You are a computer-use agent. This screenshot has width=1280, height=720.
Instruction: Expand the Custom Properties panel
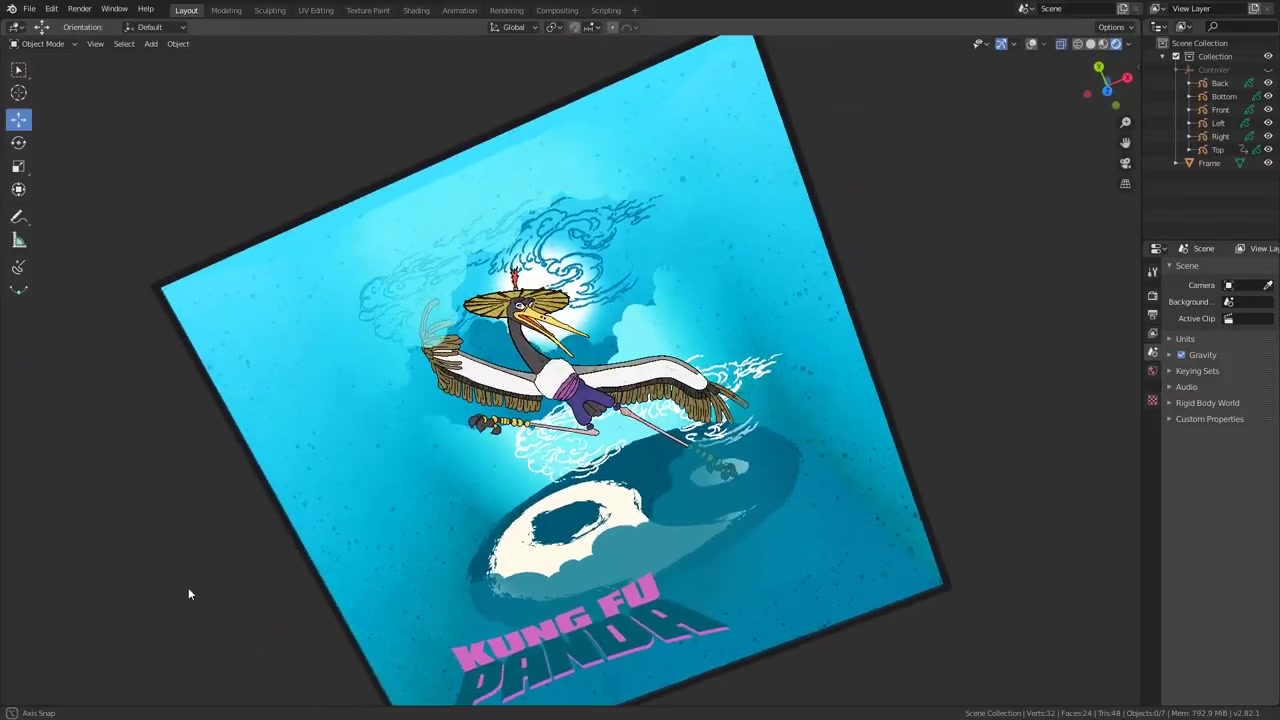1209,419
